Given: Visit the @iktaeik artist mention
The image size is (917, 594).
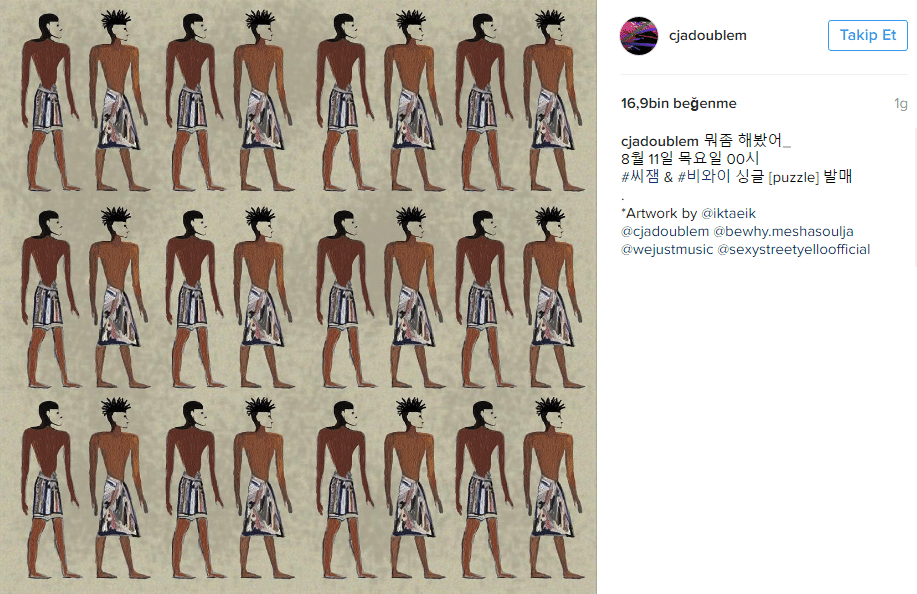Looking at the screenshot, I should point(728,213).
